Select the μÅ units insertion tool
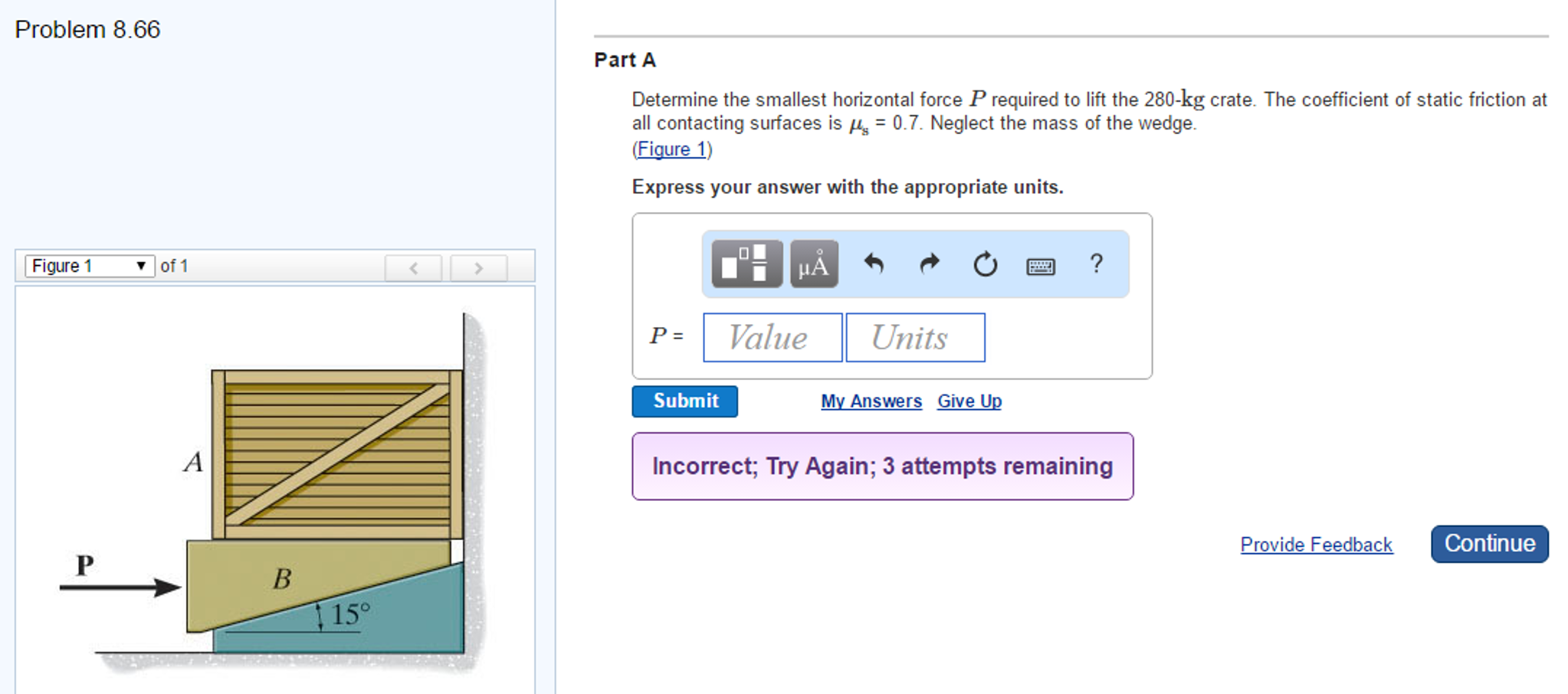This screenshot has height=694, width=1568. click(x=812, y=264)
